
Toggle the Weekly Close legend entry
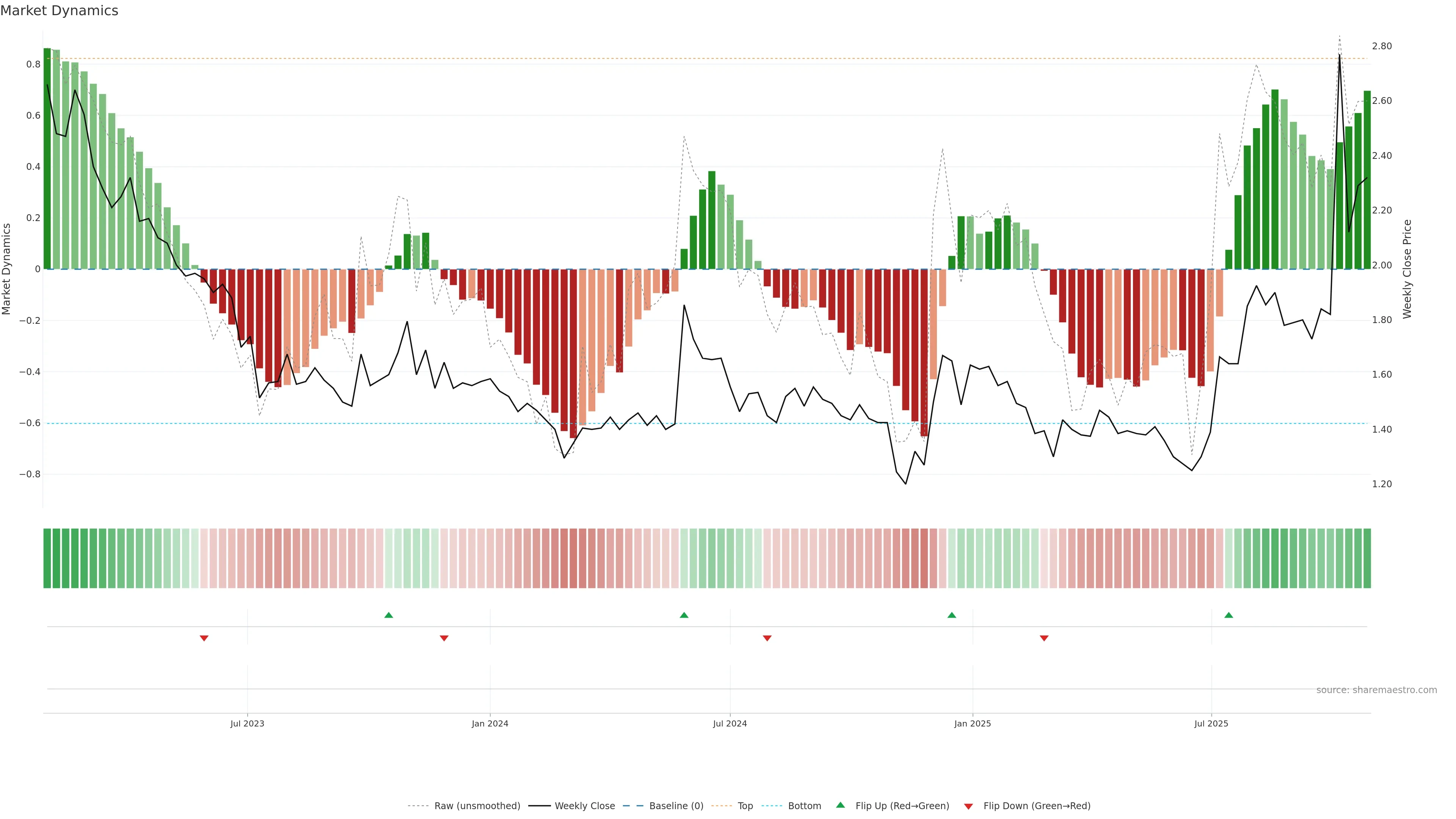(x=584, y=806)
